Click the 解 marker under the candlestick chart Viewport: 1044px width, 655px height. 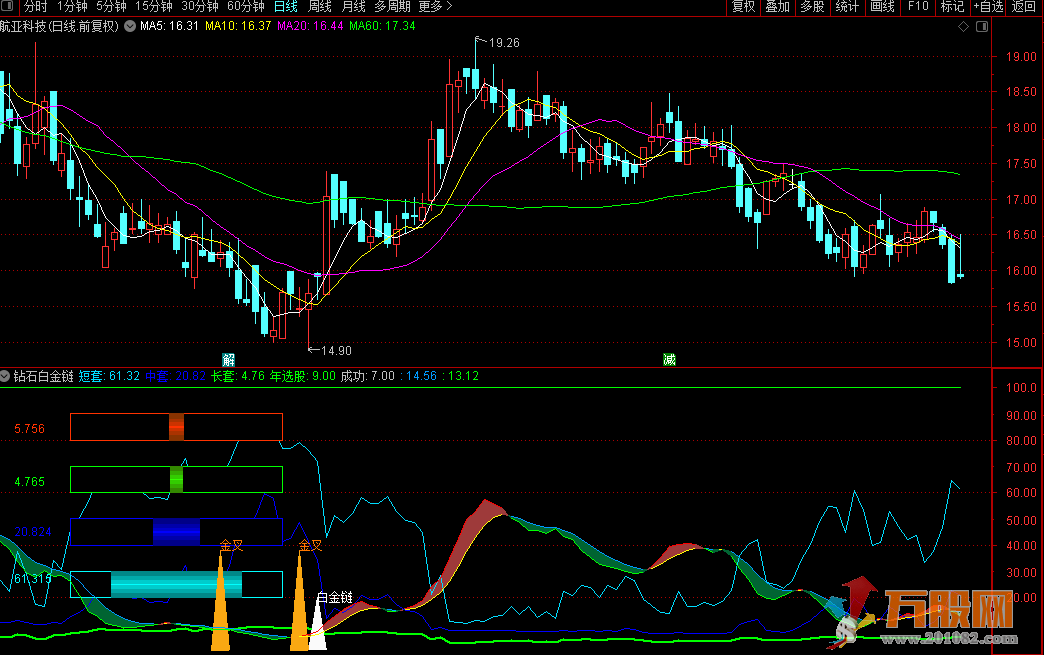click(228, 360)
